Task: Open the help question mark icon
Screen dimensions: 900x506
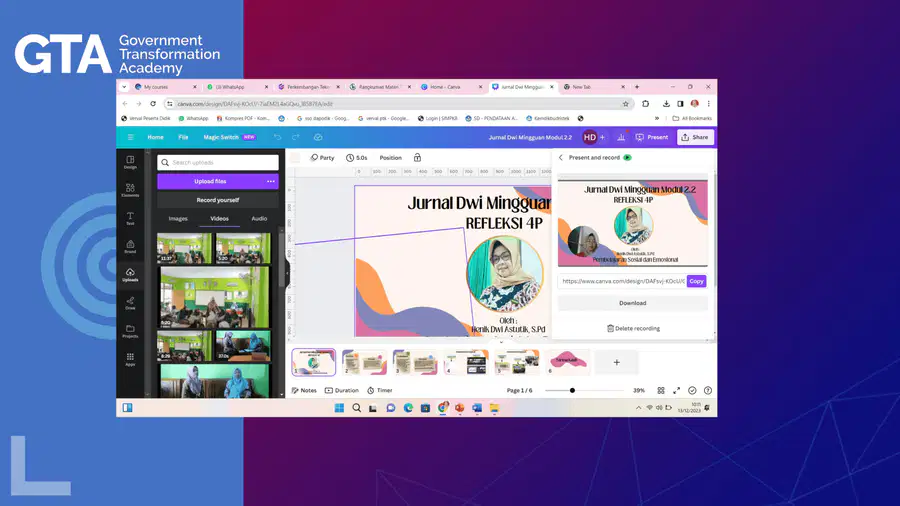Action: pyautogui.click(x=708, y=390)
